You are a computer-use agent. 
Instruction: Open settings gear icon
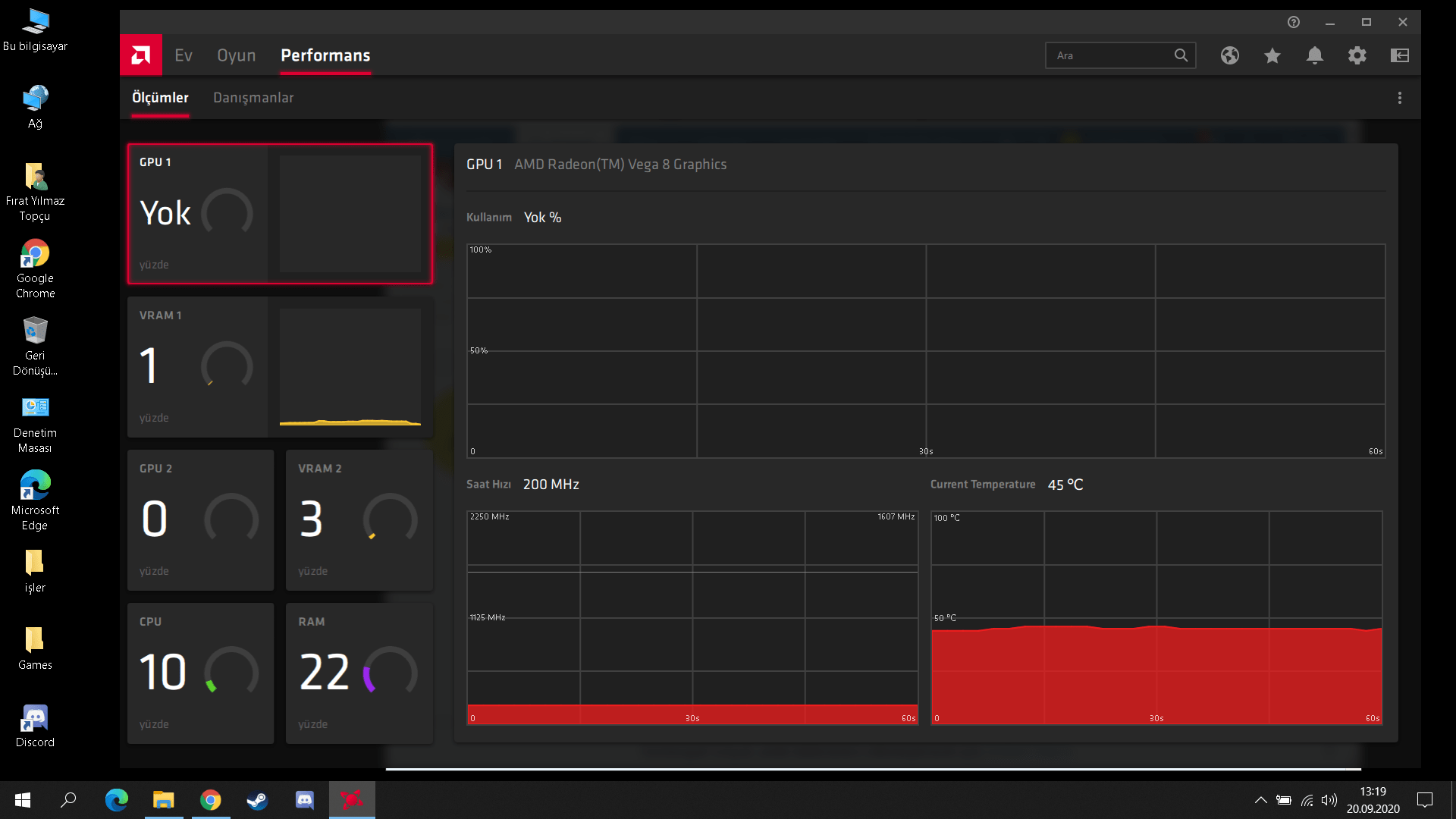(1357, 55)
